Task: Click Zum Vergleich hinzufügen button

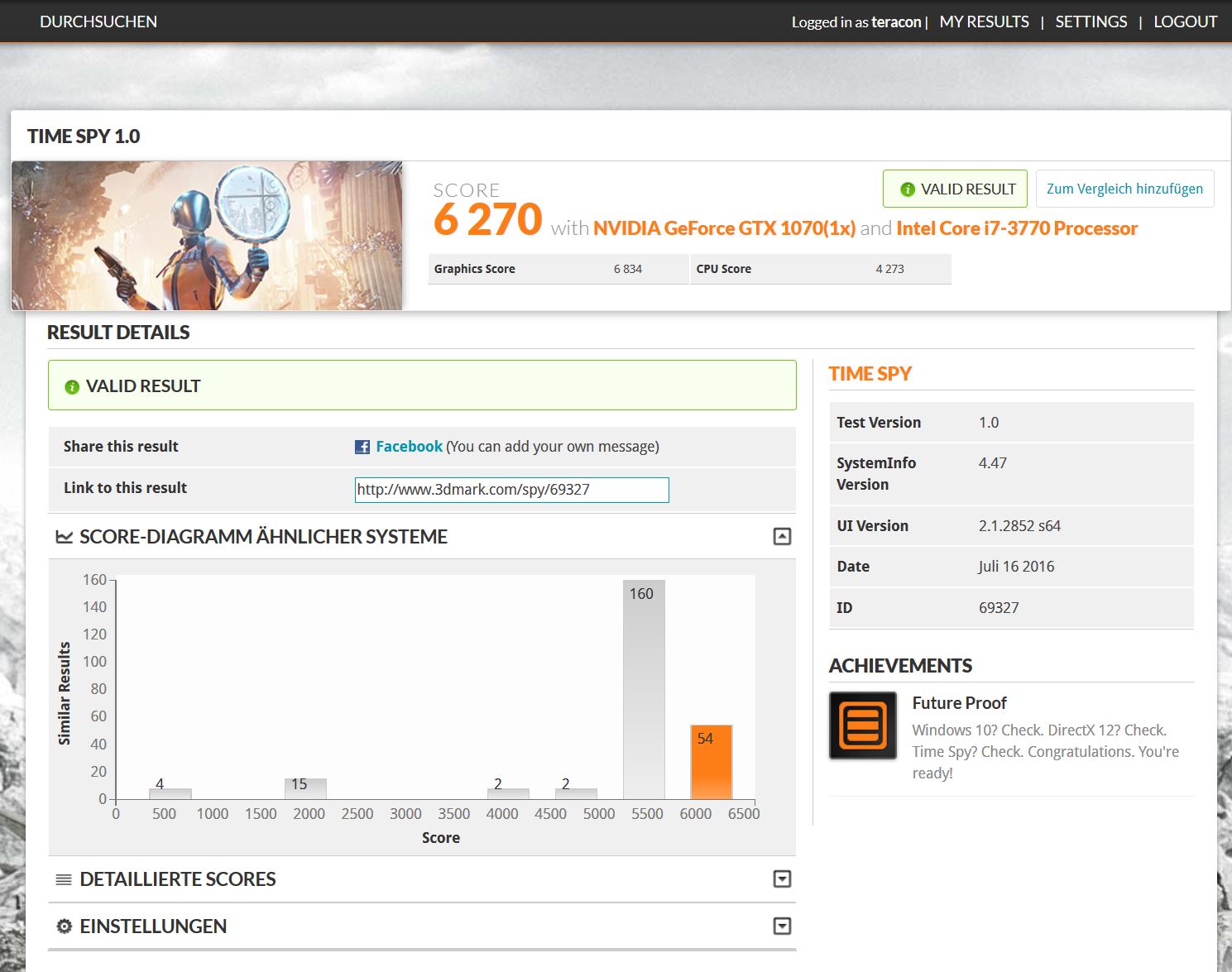Action: coord(1124,189)
